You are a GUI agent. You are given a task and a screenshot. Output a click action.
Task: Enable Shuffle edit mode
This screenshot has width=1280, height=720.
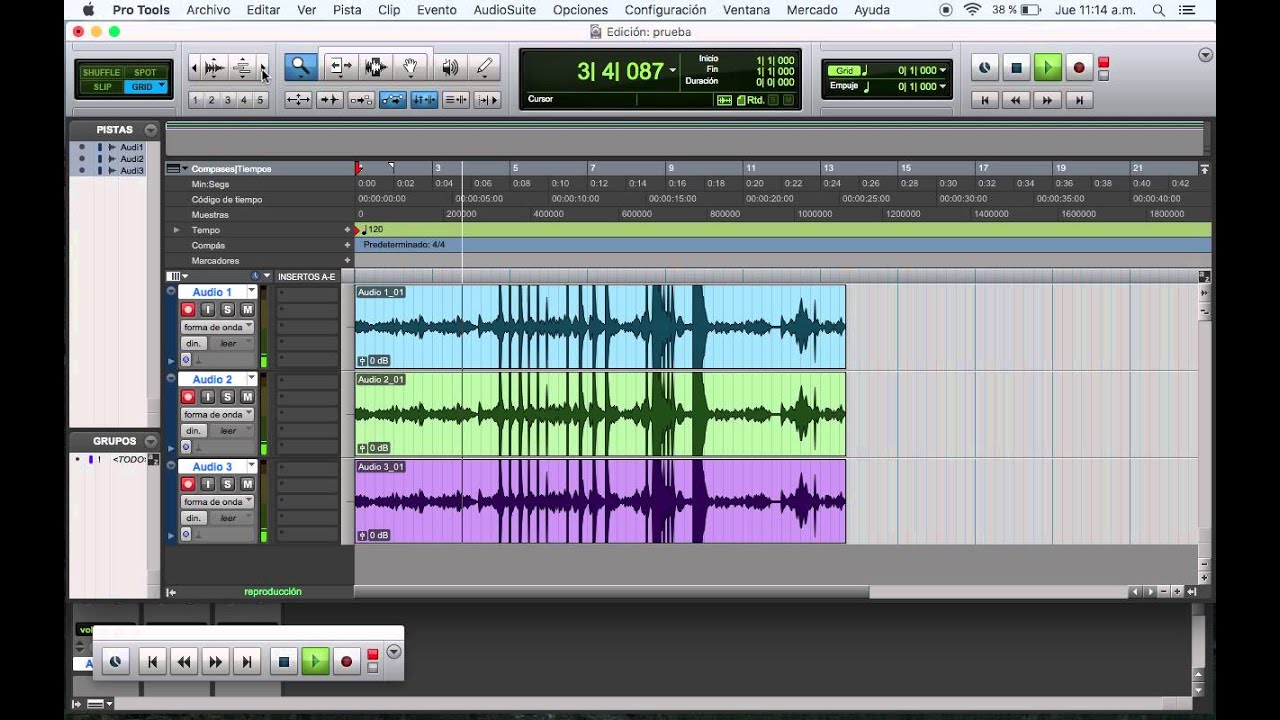[x=101, y=72]
